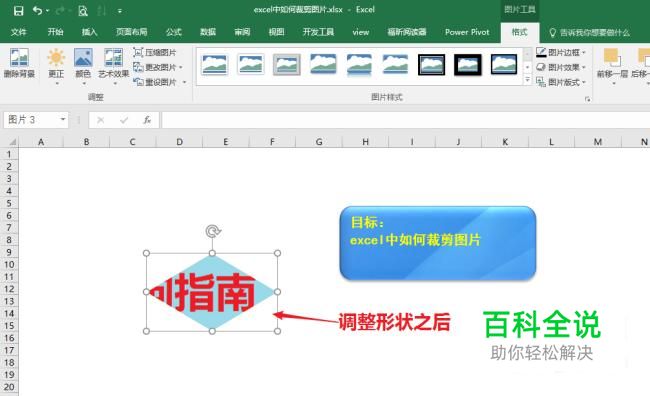Switch to the 公式 ribbon tab

tap(174, 32)
